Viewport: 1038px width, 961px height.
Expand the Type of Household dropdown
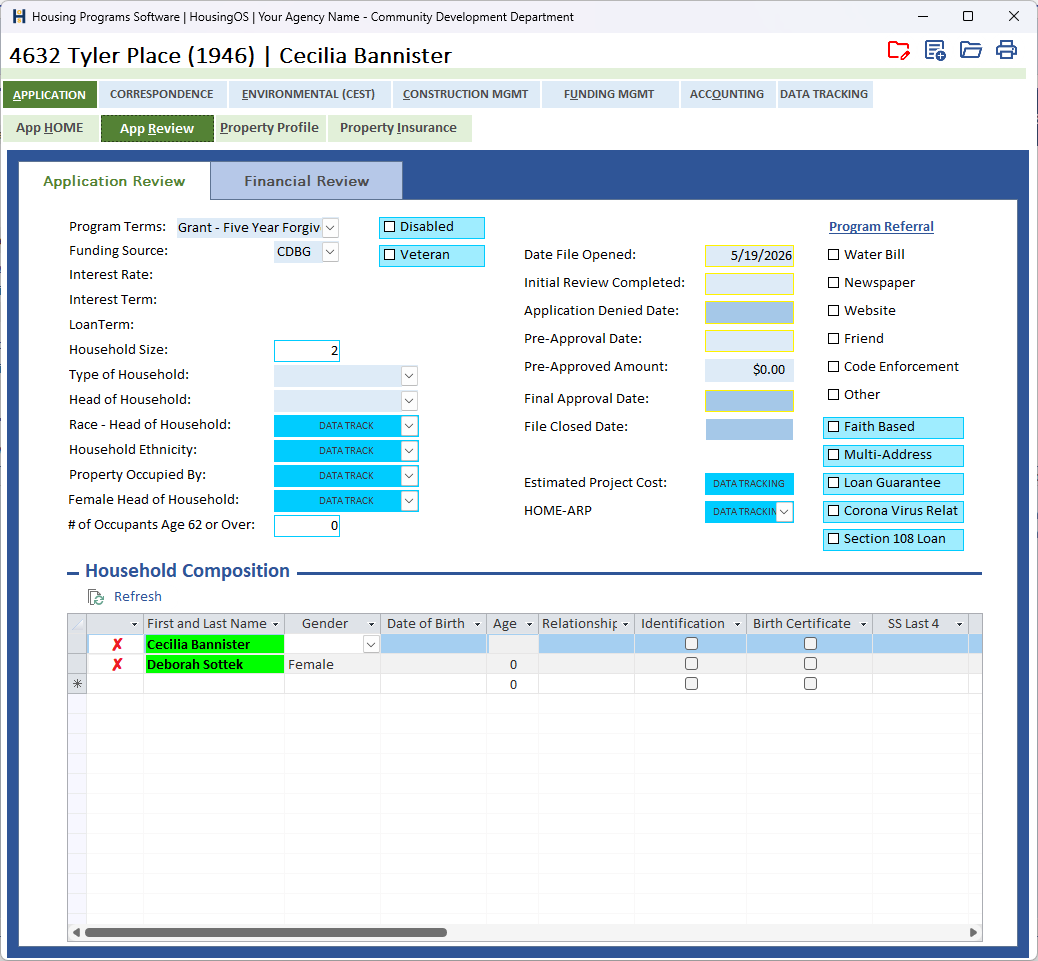[x=409, y=376]
